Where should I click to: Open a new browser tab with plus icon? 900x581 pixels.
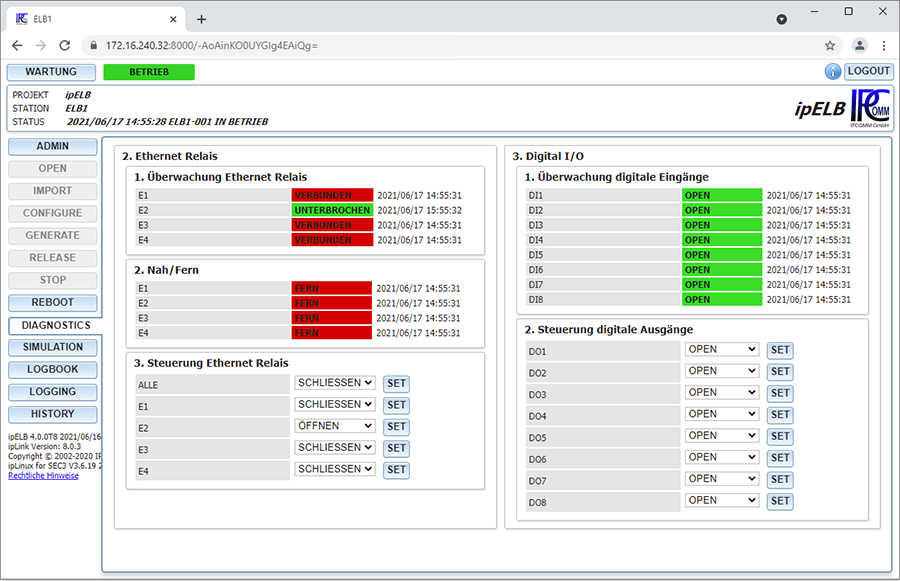pos(201,19)
